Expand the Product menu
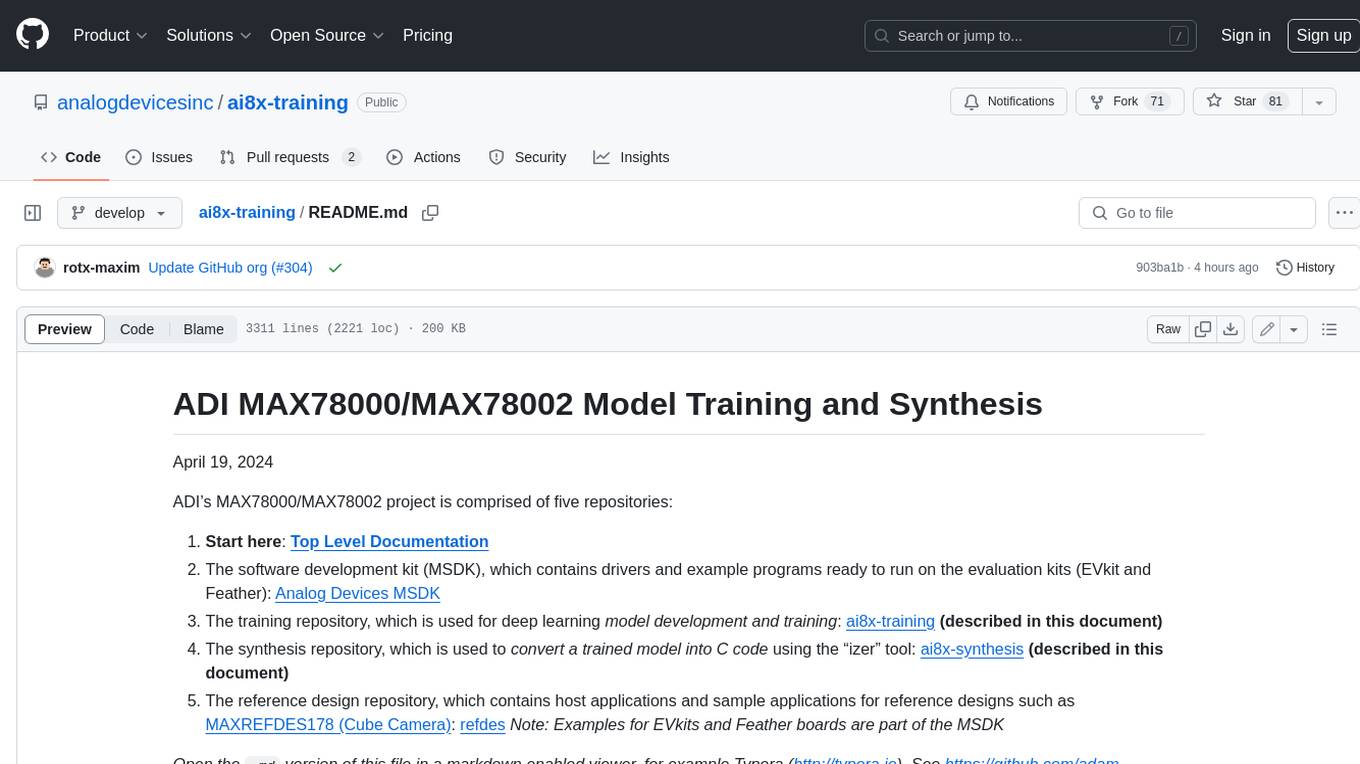This screenshot has width=1360, height=764. click(110, 35)
